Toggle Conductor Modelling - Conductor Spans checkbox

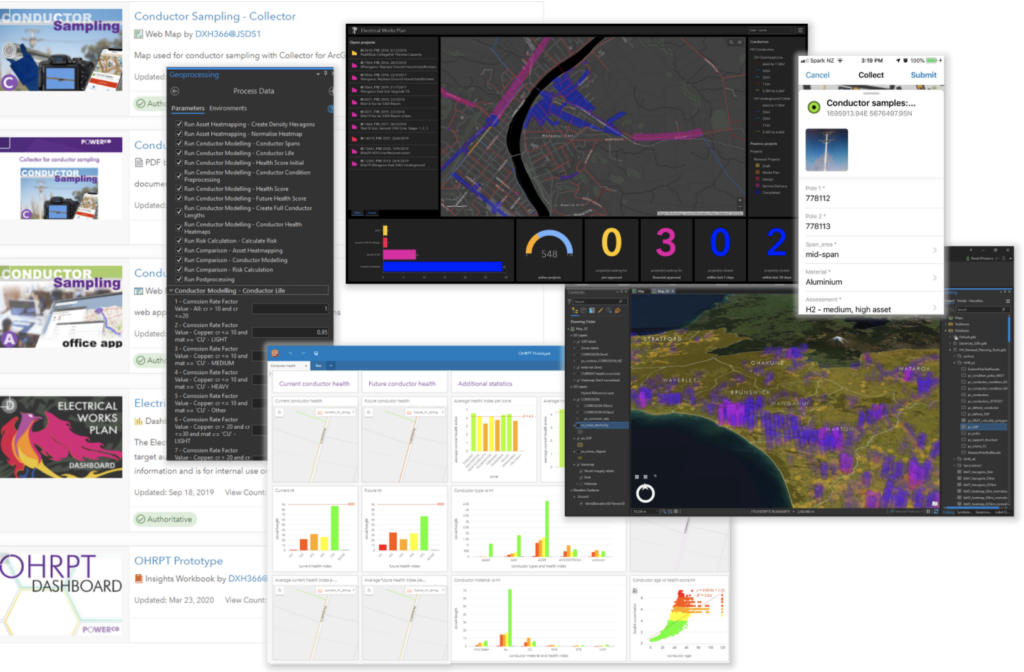179,144
